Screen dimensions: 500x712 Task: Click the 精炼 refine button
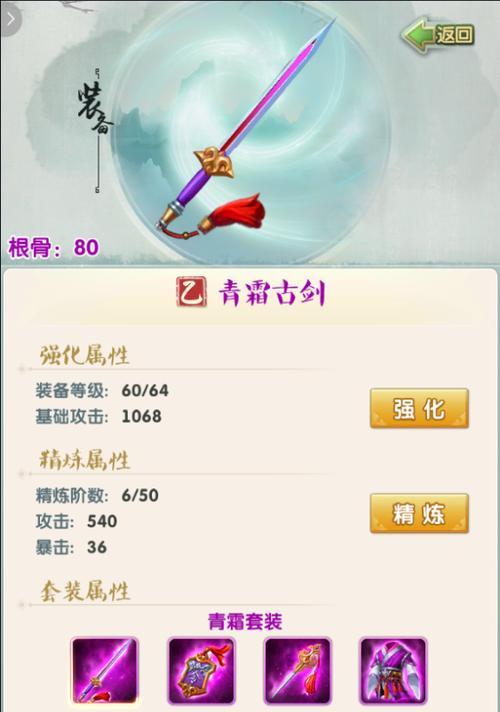point(419,514)
